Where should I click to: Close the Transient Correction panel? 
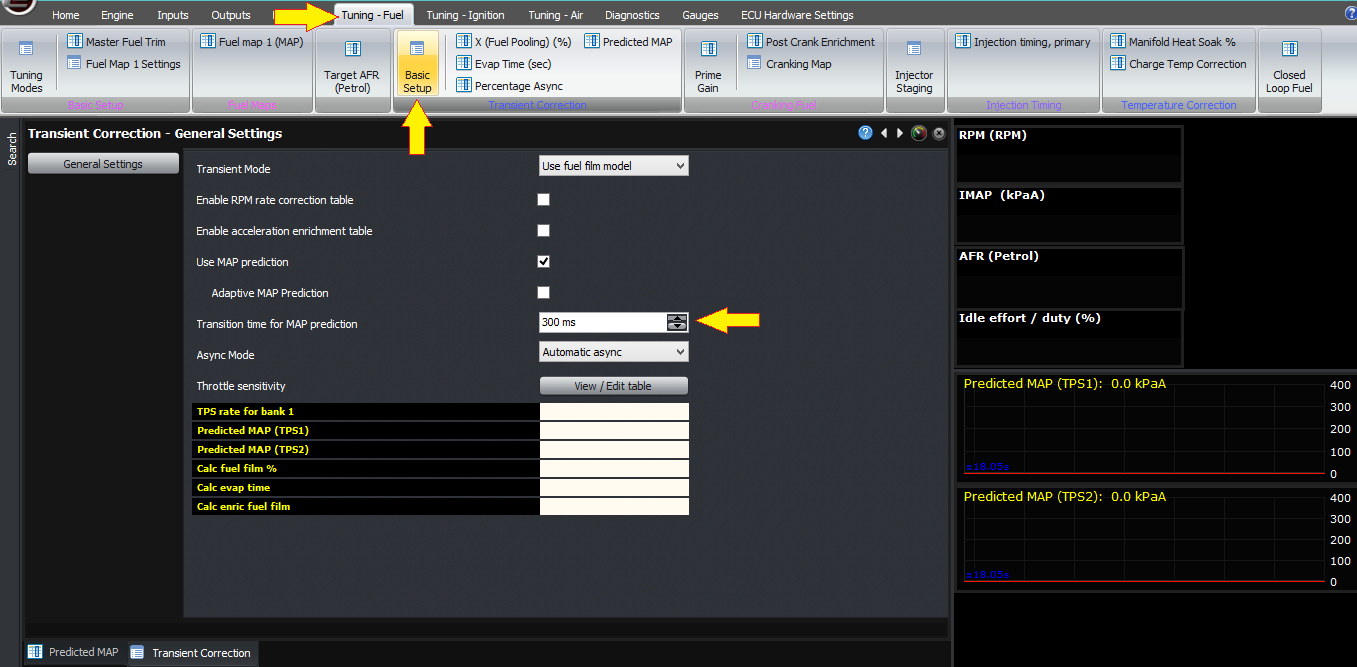[939, 133]
